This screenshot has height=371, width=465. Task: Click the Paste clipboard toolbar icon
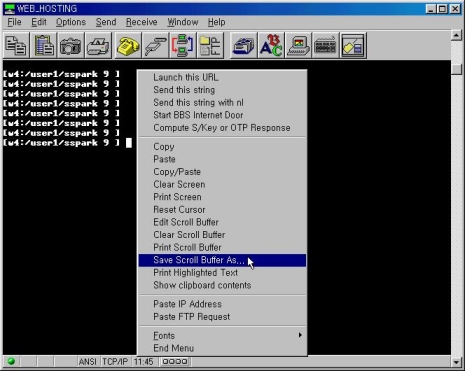pos(43,45)
